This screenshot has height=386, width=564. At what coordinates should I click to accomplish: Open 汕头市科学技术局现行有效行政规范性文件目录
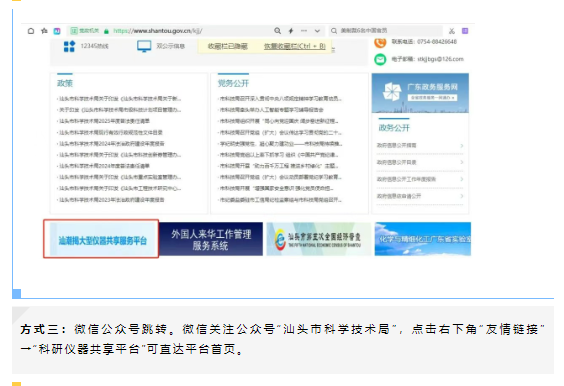111,132
